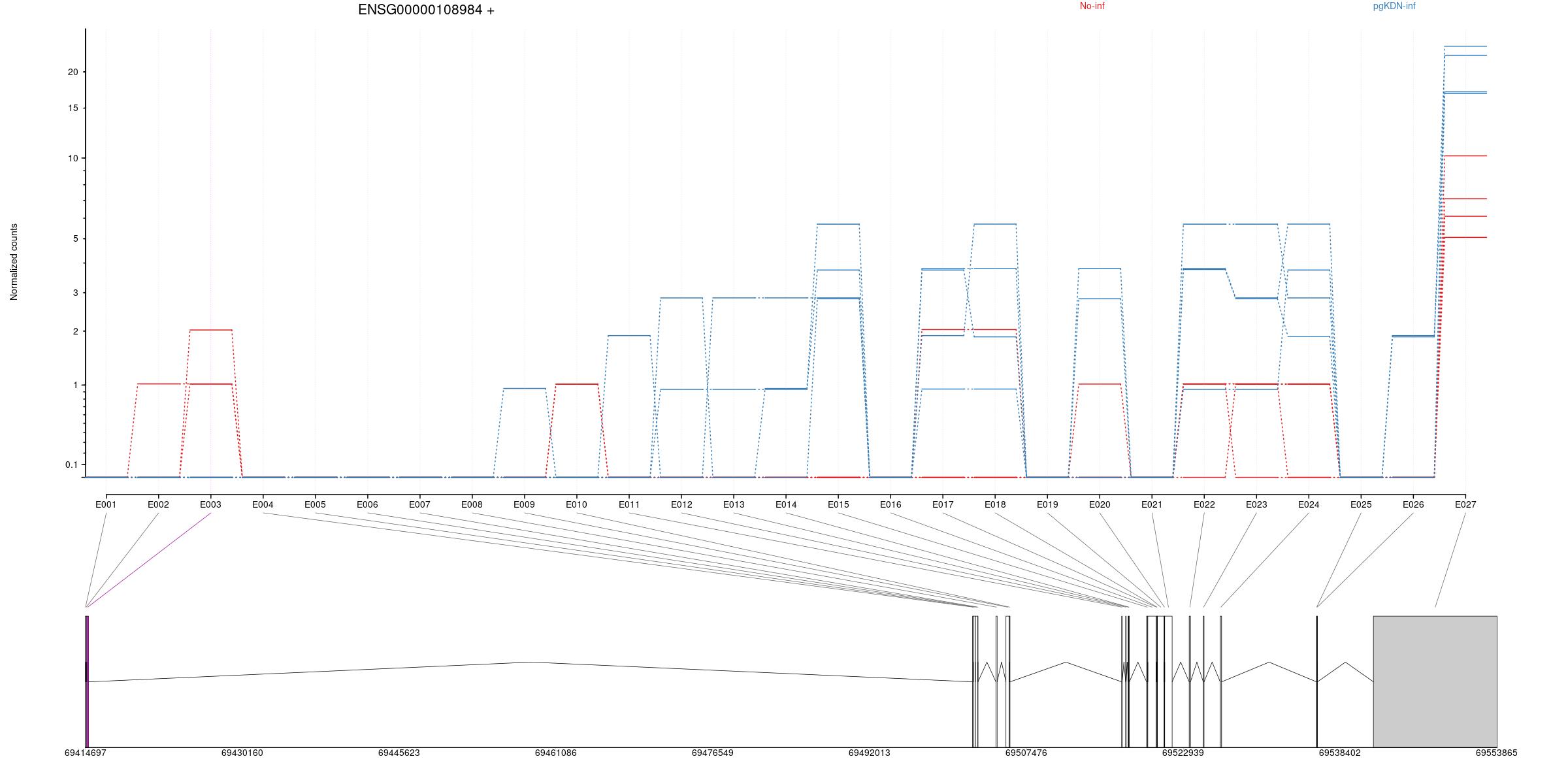The width and height of the screenshot is (1568, 784).
Task: Click exon label E002
Action: [158, 504]
